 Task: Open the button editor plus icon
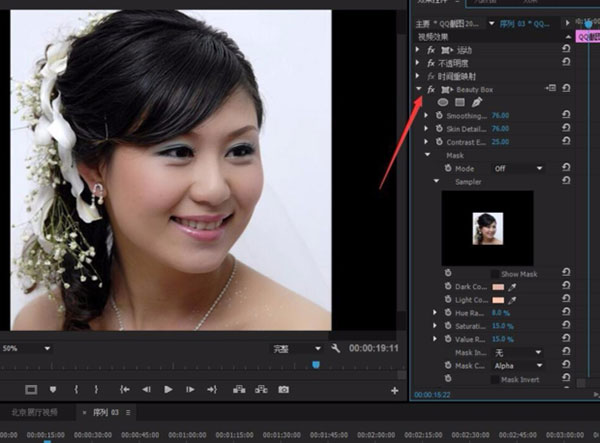tap(394, 390)
